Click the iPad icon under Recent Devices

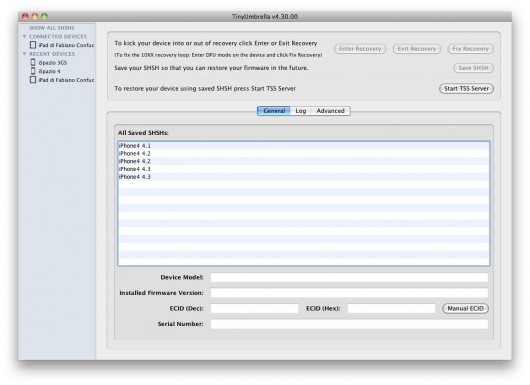tap(33, 80)
